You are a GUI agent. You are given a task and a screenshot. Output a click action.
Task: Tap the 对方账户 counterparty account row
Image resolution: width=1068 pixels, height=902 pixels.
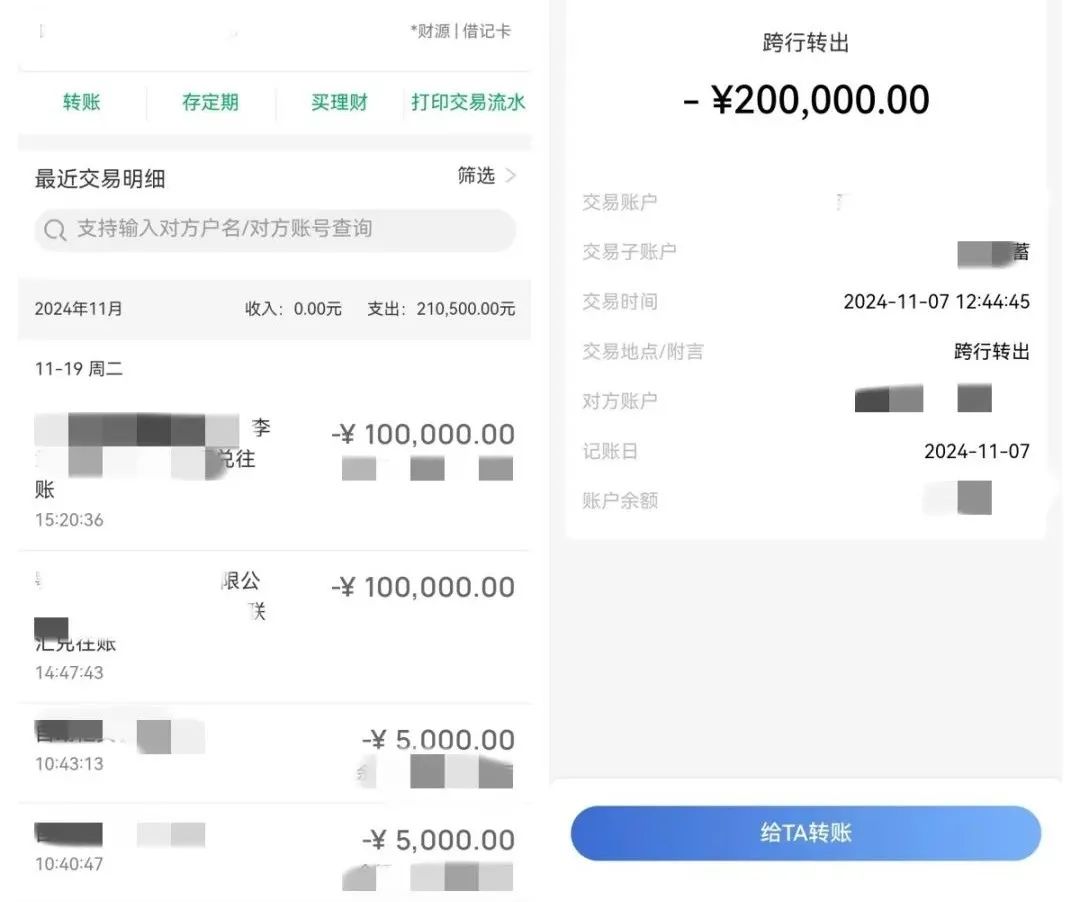(x=806, y=401)
